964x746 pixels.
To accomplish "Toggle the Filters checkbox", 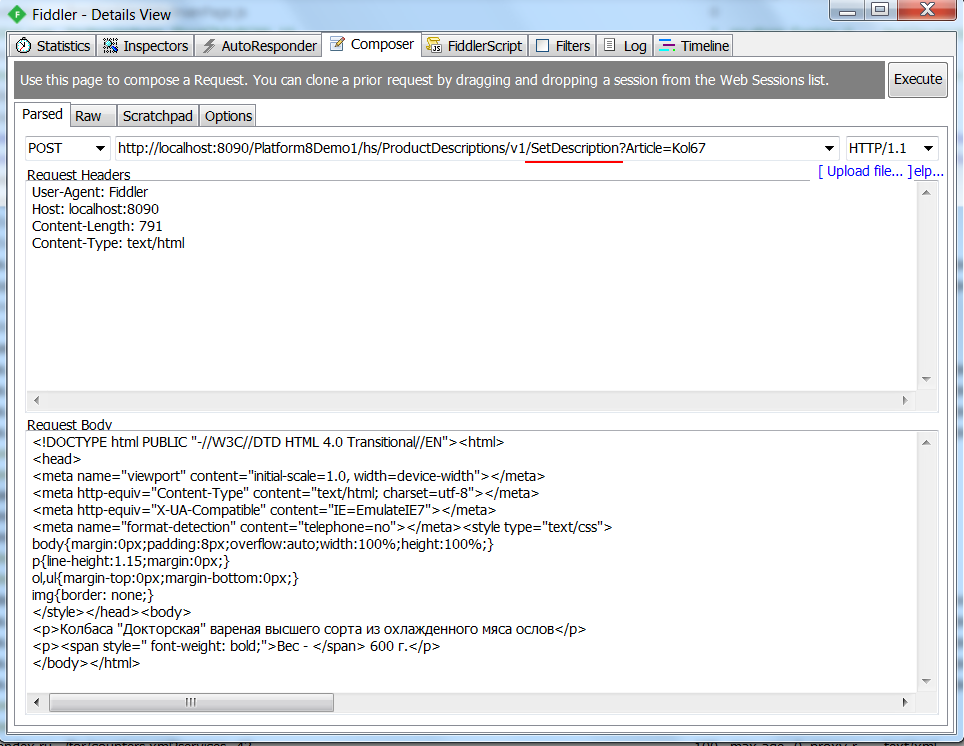I will point(543,46).
